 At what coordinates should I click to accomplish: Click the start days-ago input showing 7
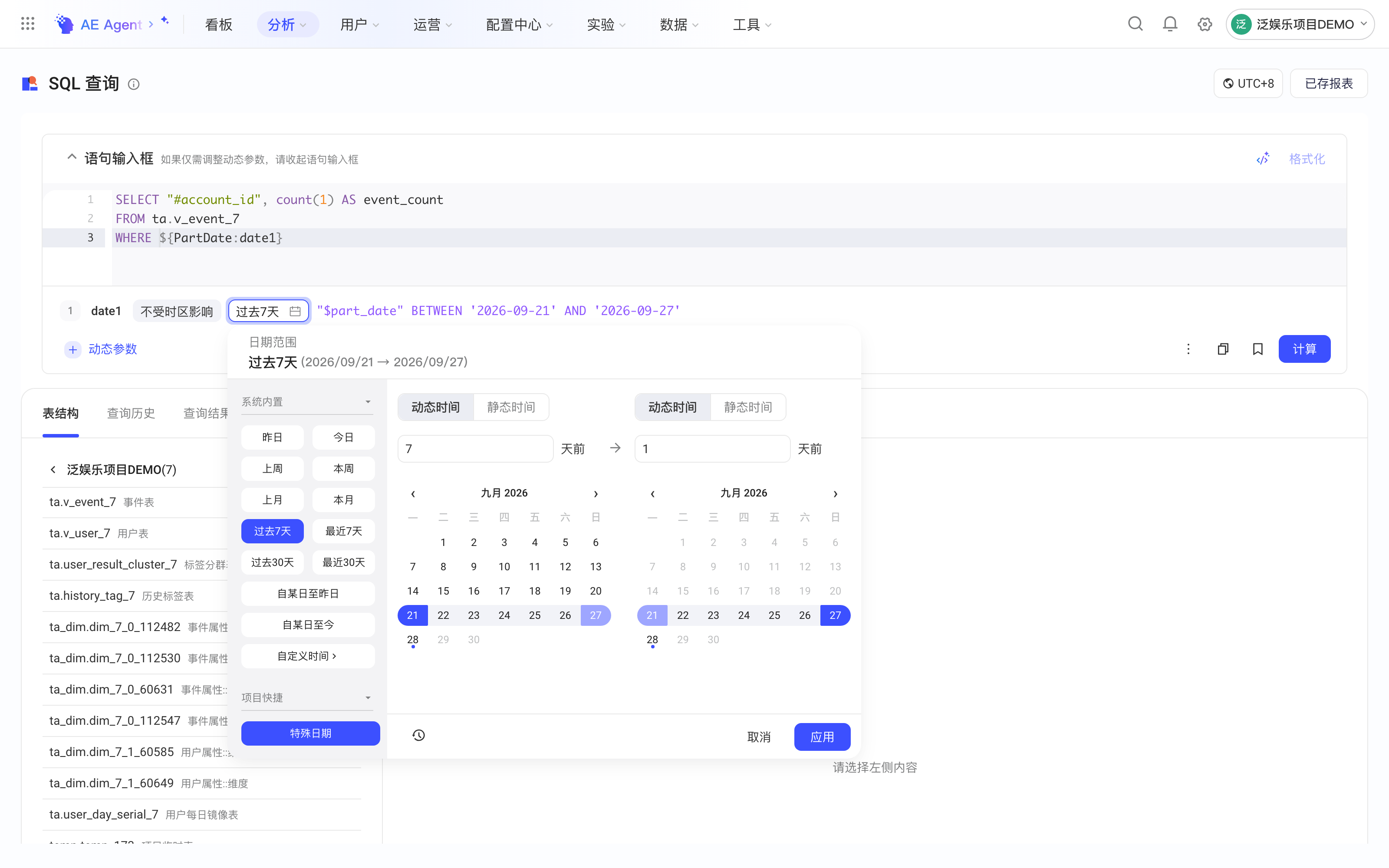click(475, 448)
